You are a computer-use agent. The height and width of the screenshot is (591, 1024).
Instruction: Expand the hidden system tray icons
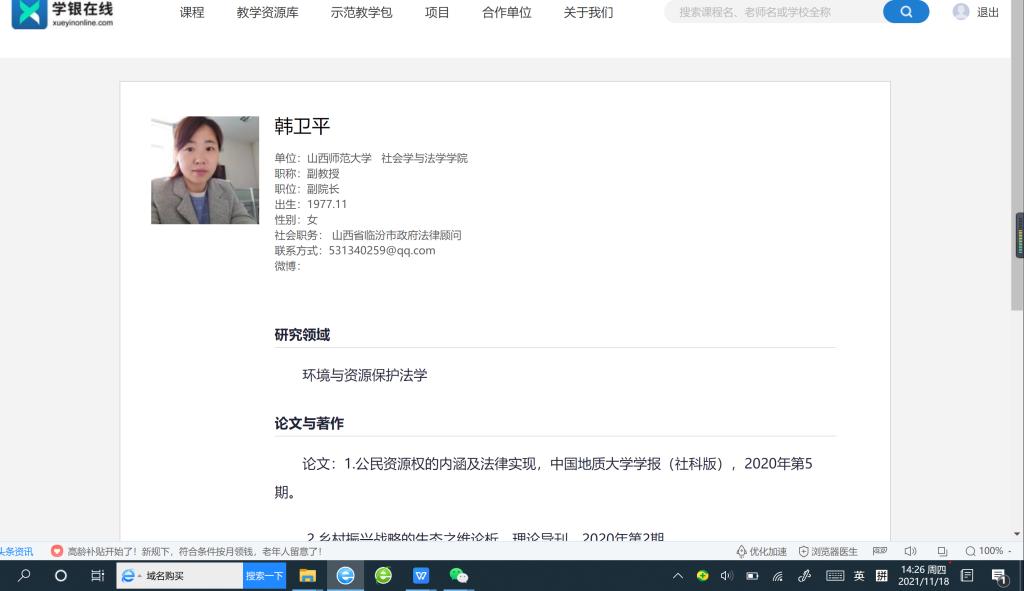(678, 575)
